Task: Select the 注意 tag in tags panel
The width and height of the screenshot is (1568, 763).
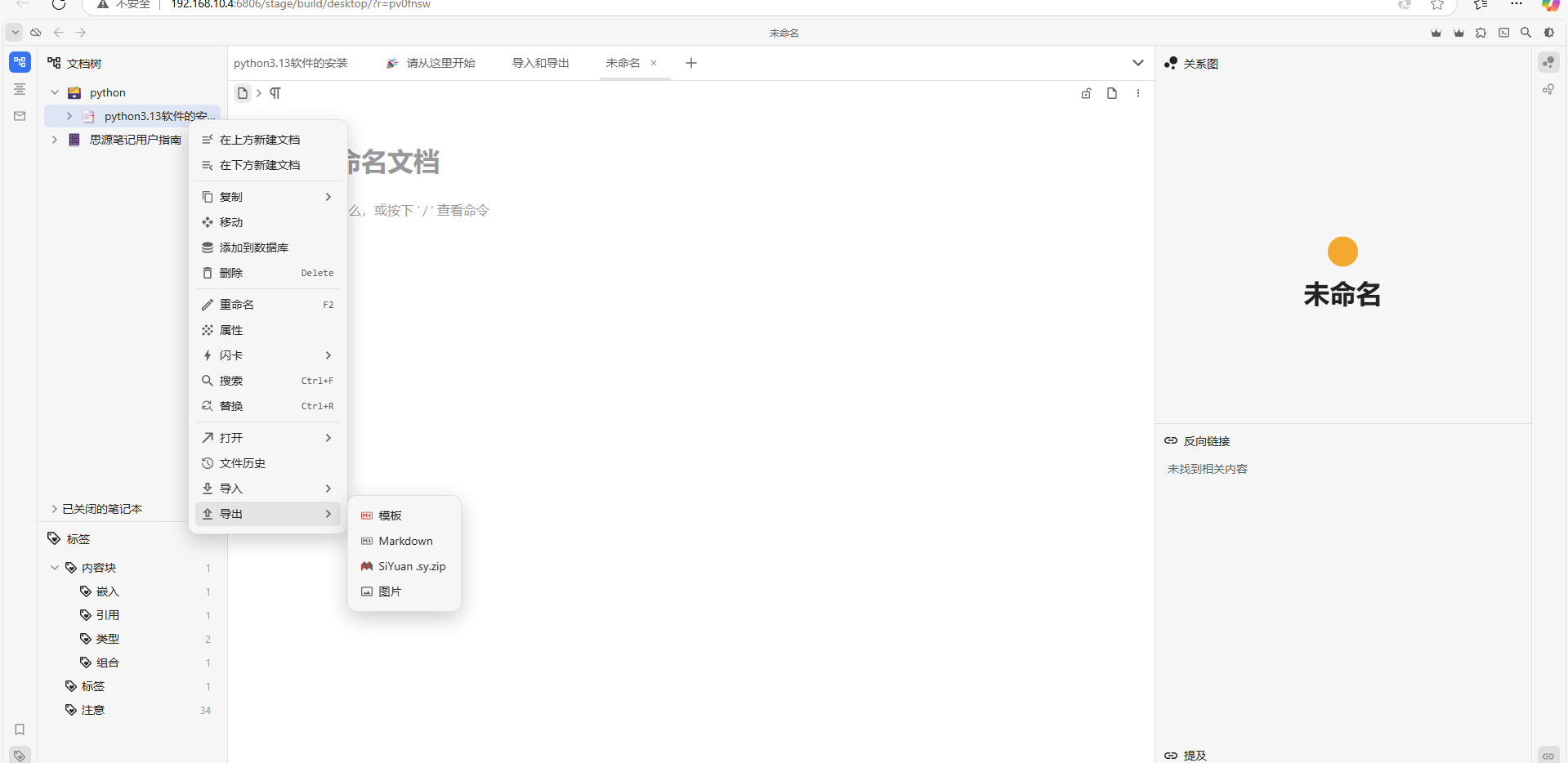Action: pos(93,710)
